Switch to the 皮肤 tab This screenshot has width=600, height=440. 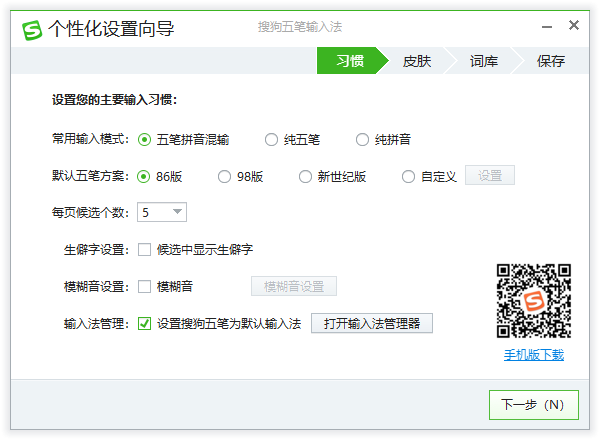coord(416,62)
